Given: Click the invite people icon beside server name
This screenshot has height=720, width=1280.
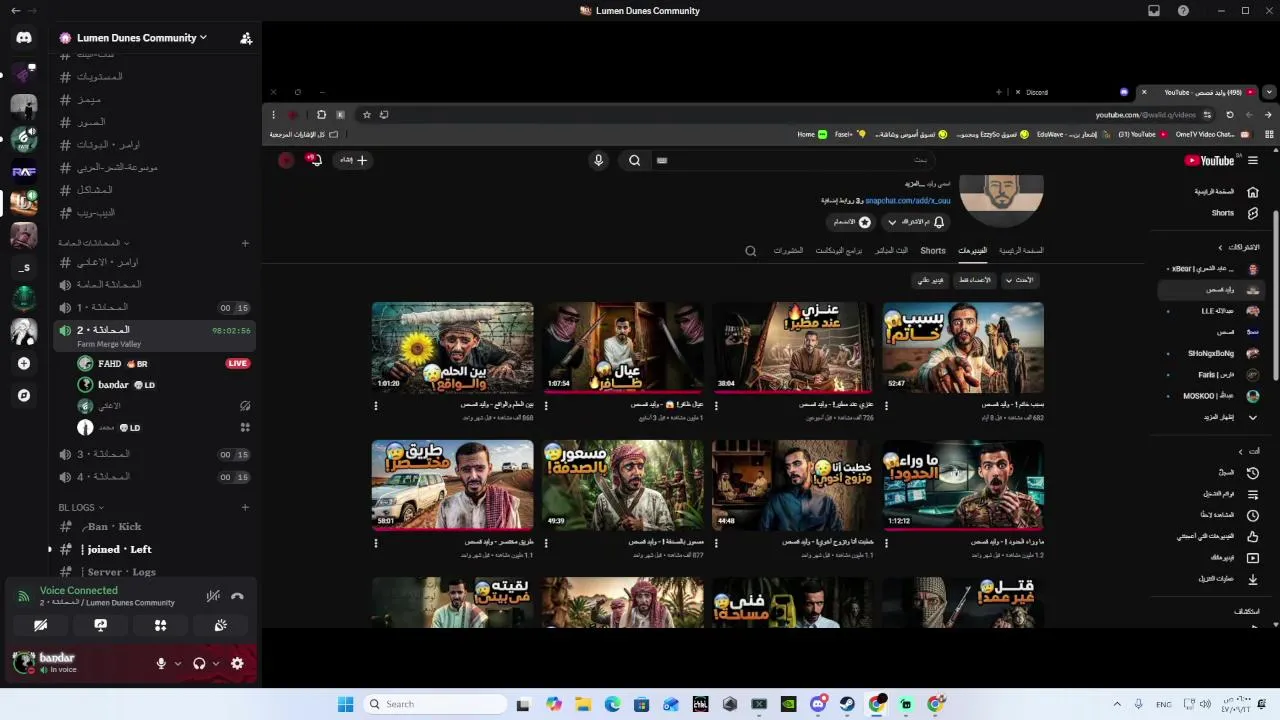Looking at the screenshot, I should point(246,38).
